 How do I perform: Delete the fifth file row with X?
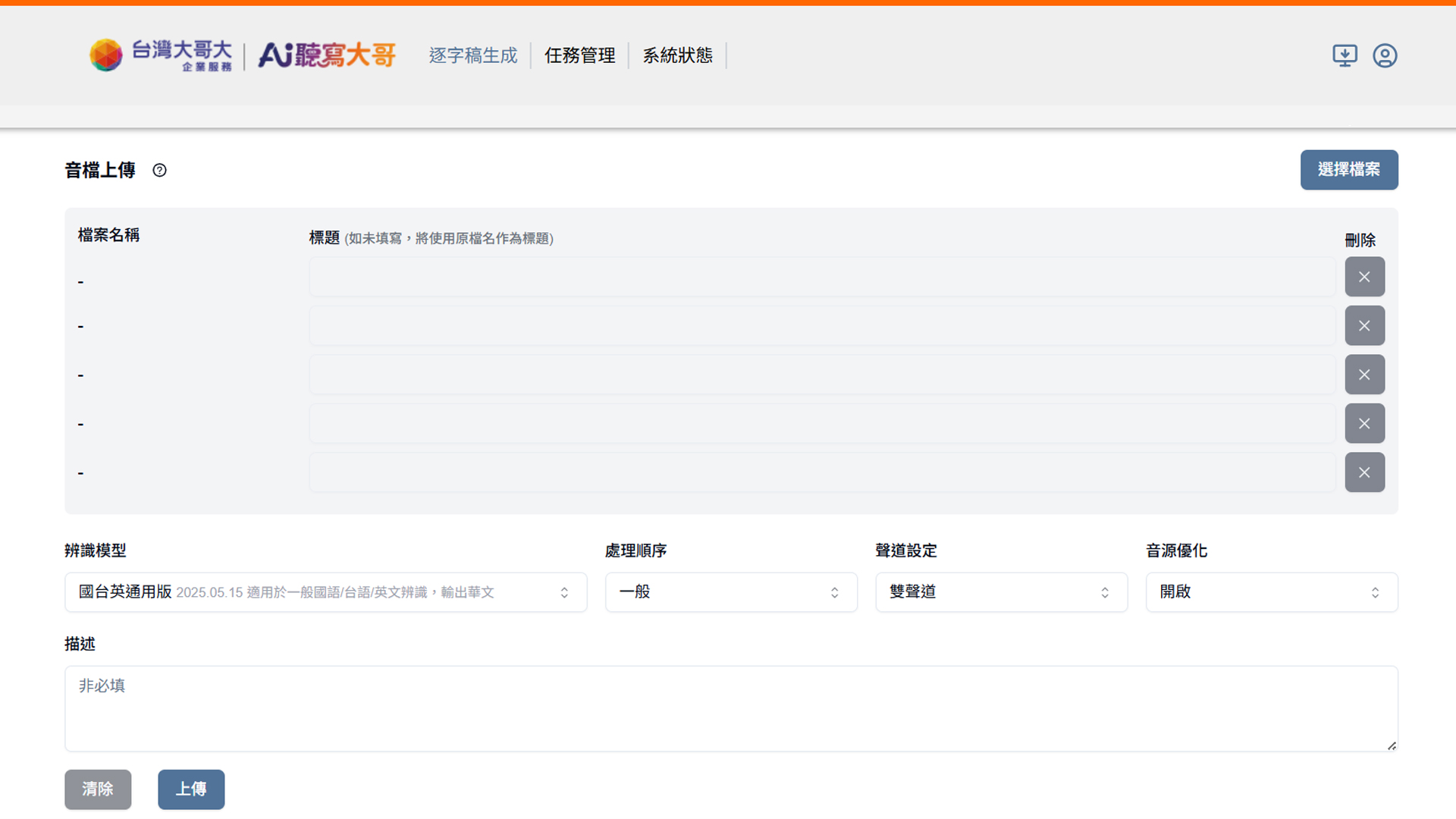(x=1364, y=472)
